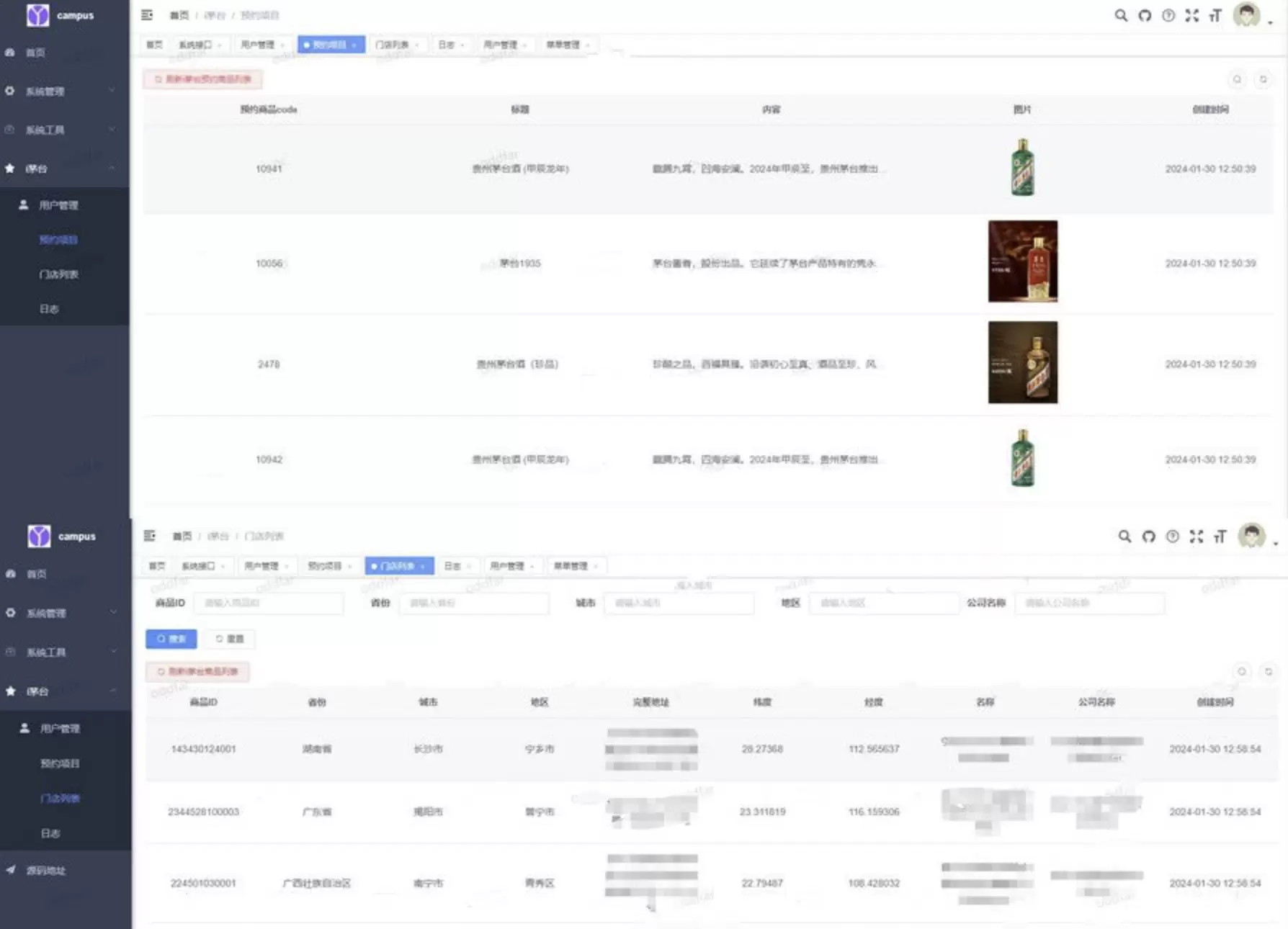Click blue 搜索 button
This screenshot has width=1288, height=929.
[171, 639]
